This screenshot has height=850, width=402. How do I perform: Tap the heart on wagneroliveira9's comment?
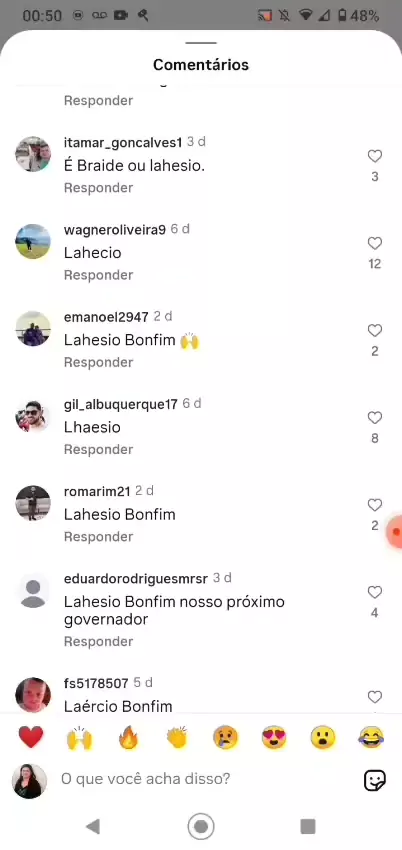(374, 243)
